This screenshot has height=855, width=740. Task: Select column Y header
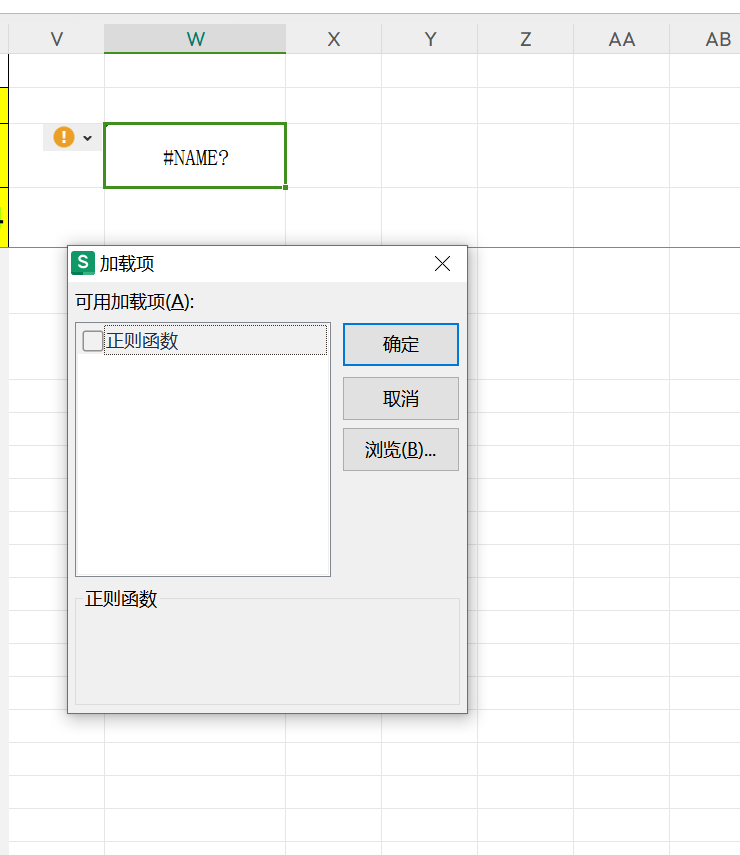click(430, 39)
